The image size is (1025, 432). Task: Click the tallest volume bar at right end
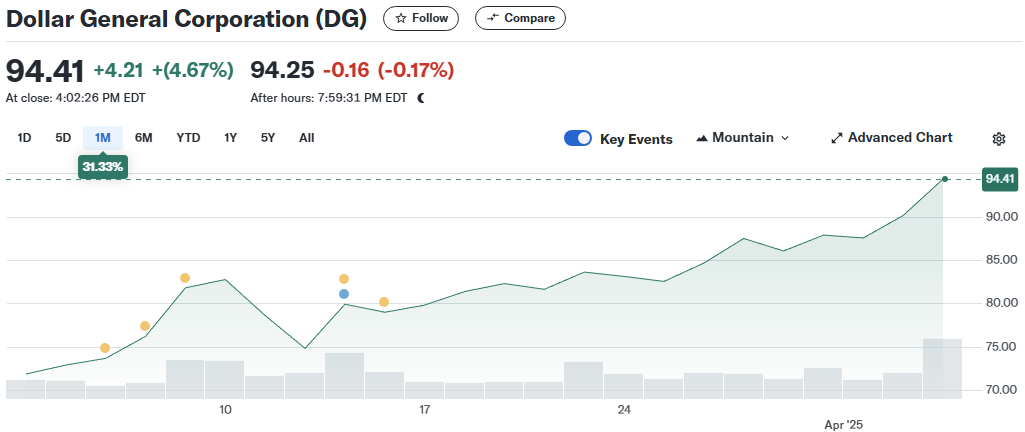click(x=942, y=369)
